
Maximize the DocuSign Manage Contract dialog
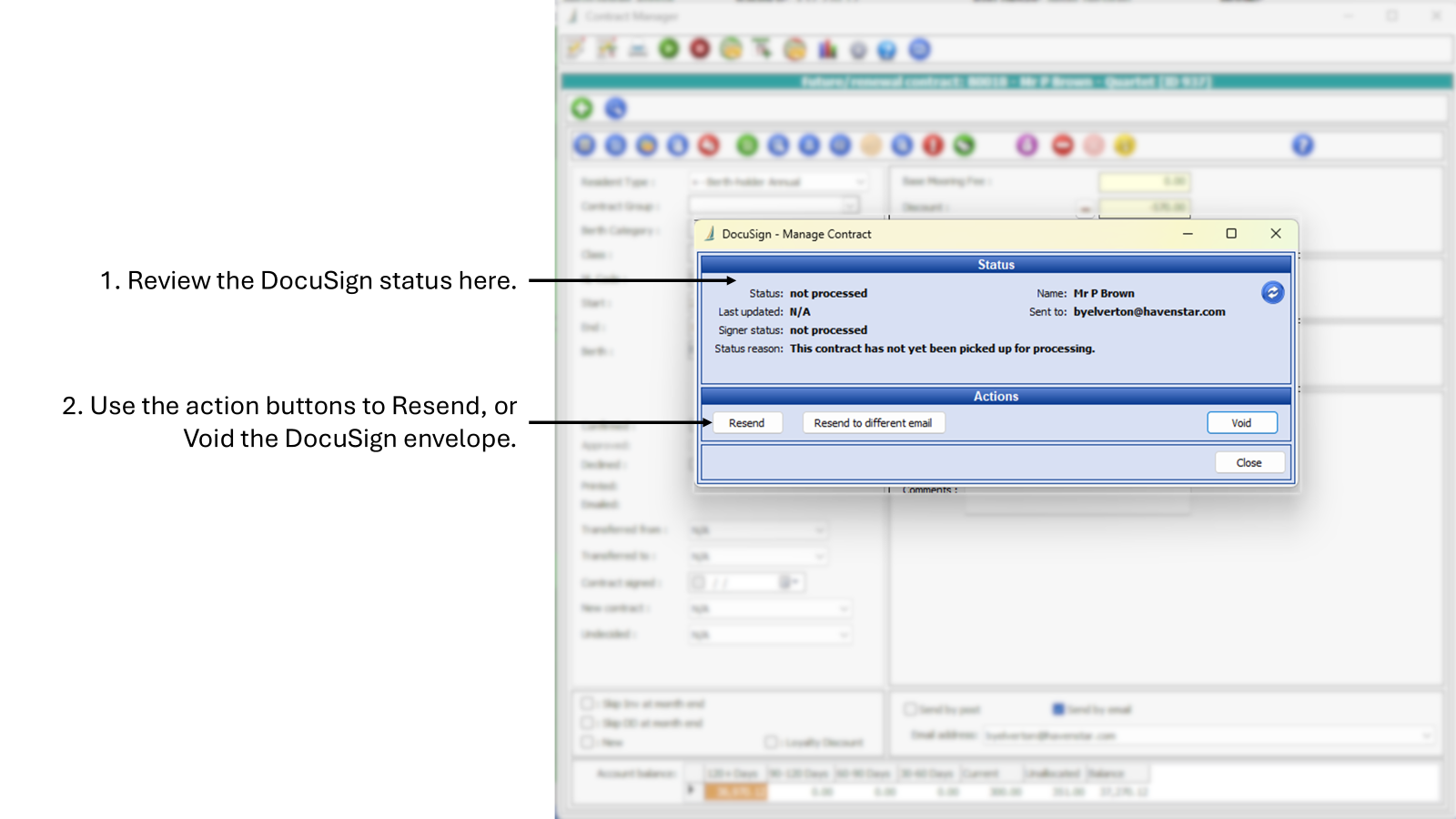(1231, 234)
